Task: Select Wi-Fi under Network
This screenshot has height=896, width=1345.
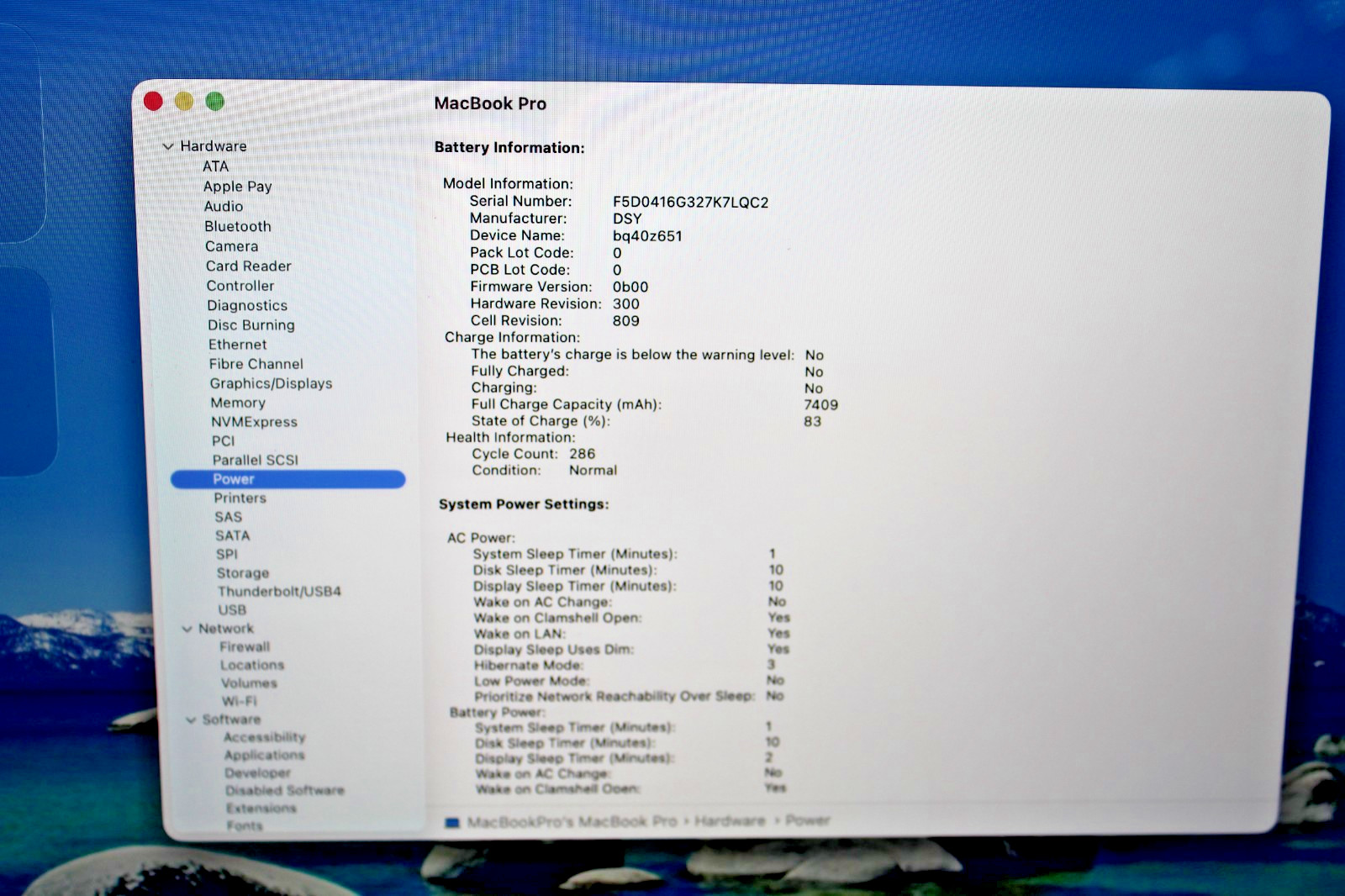Action: click(x=240, y=701)
